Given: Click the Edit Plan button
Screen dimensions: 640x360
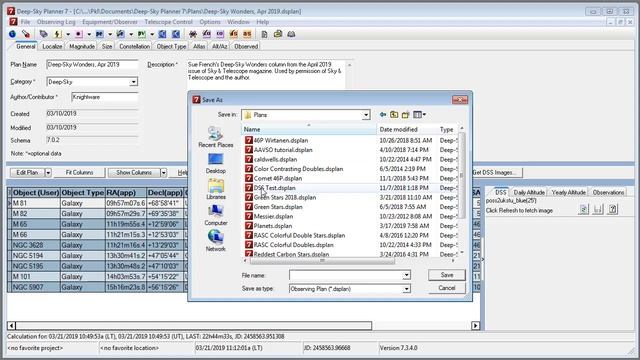Looking at the screenshot, I should pyautogui.click(x=27, y=173).
